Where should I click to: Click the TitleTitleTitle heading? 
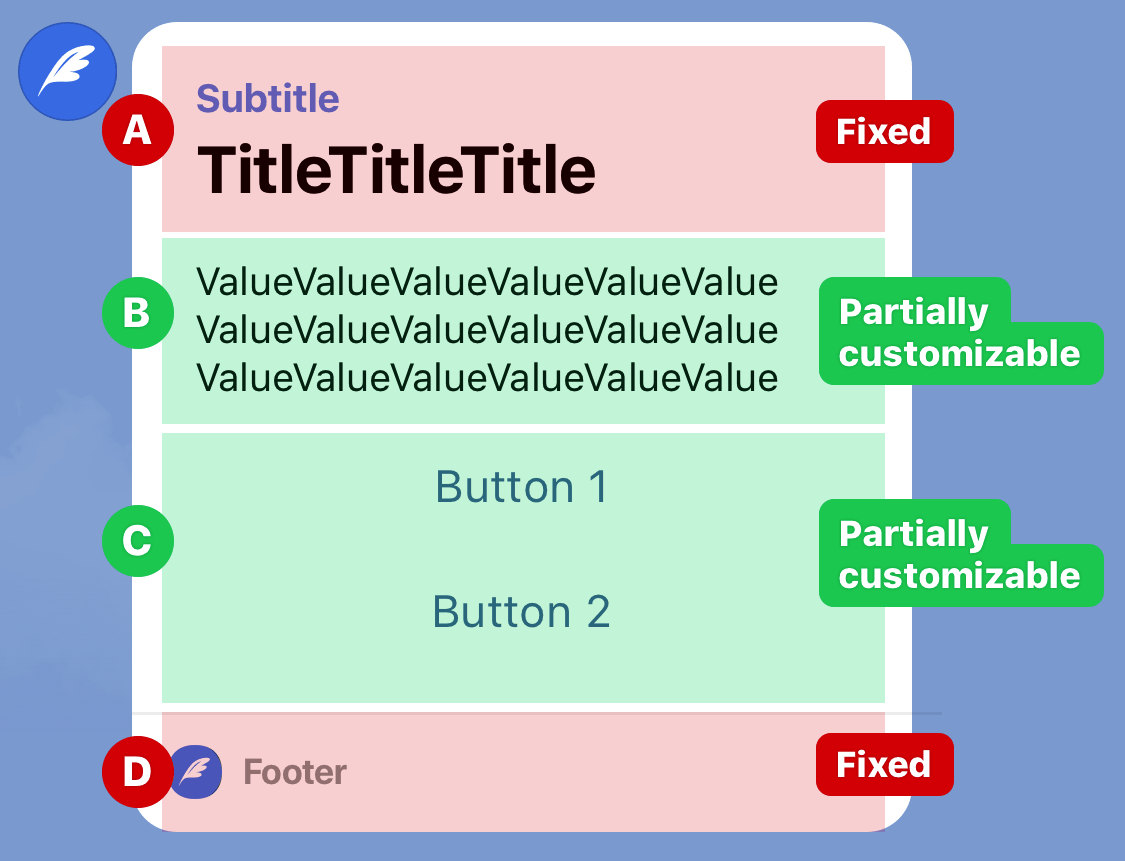coord(396,170)
